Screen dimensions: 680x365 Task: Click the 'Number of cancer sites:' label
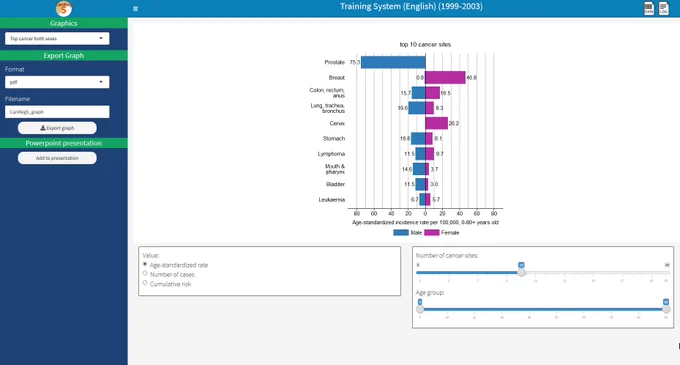pos(447,256)
